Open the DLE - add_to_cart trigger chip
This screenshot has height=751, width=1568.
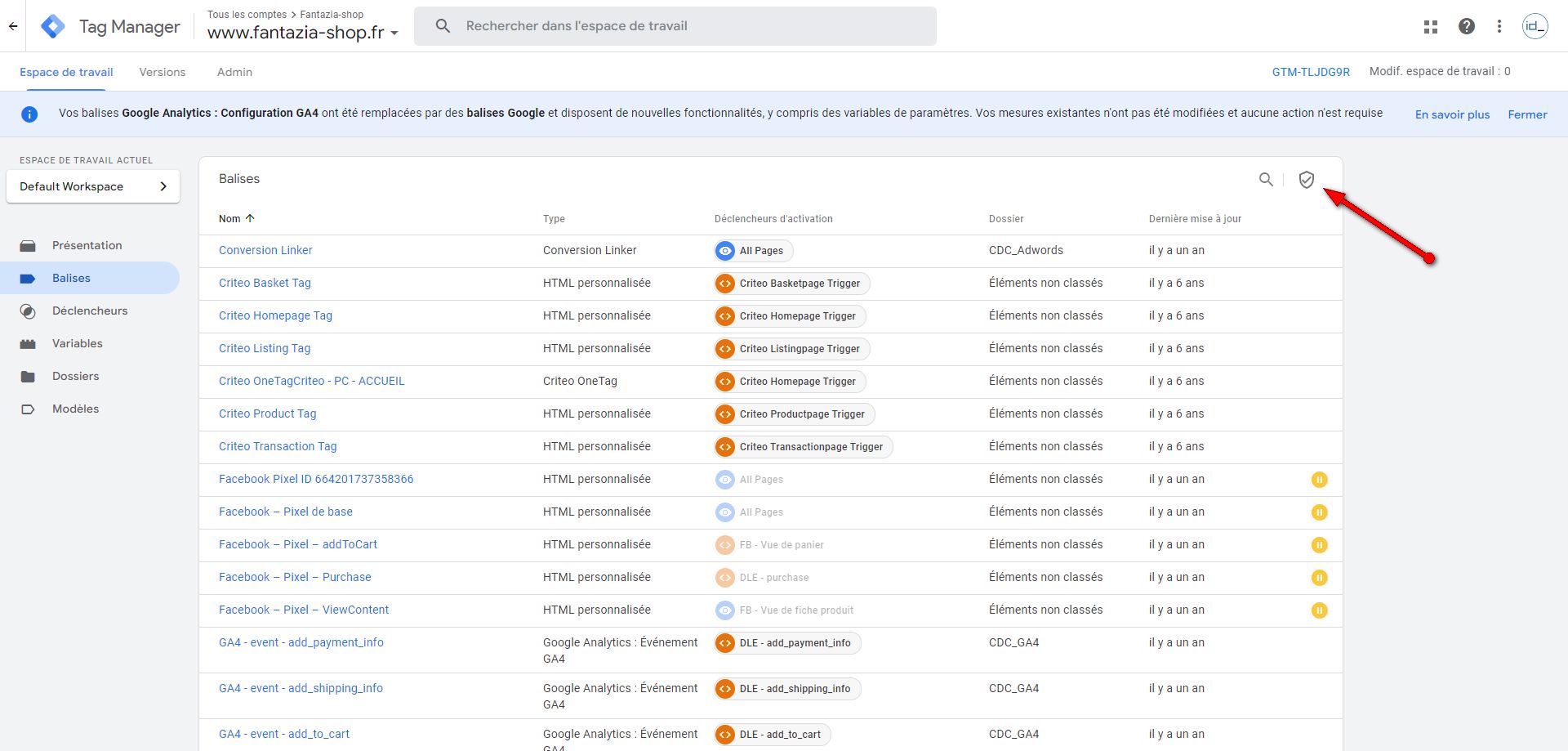[773, 735]
